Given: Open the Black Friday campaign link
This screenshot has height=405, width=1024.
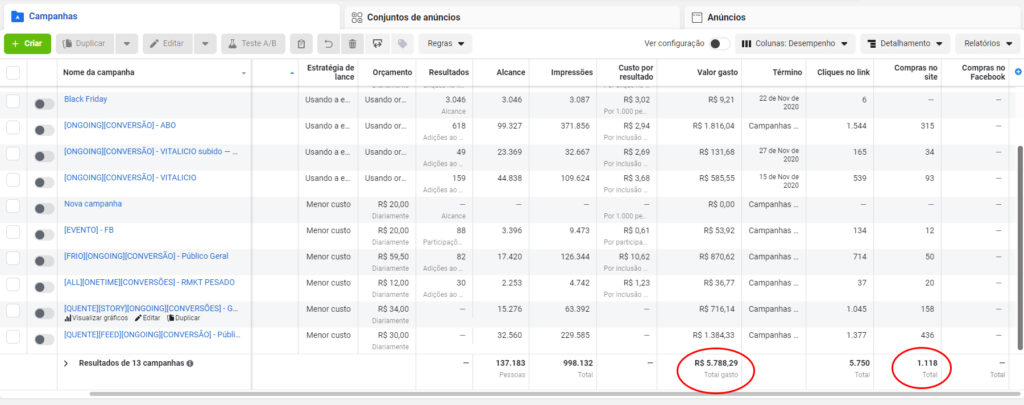Looking at the screenshot, I should (x=86, y=99).
